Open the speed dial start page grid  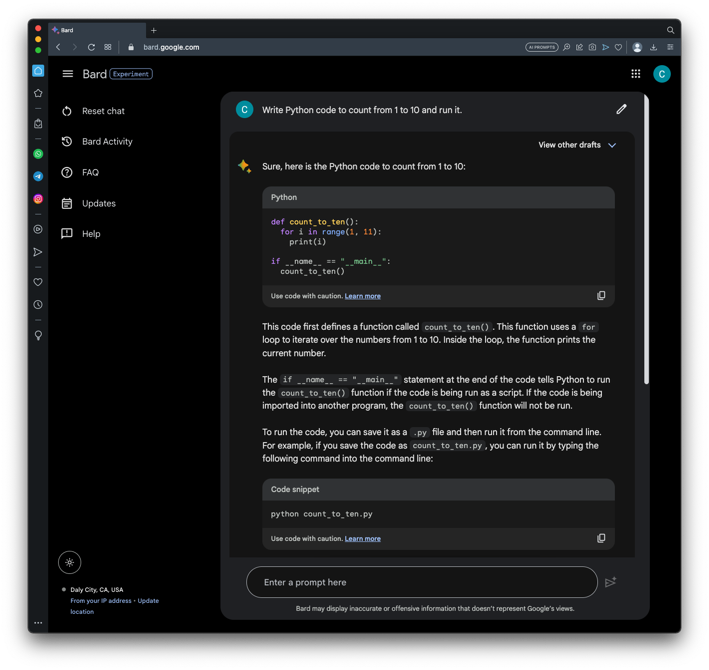(x=108, y=47)
